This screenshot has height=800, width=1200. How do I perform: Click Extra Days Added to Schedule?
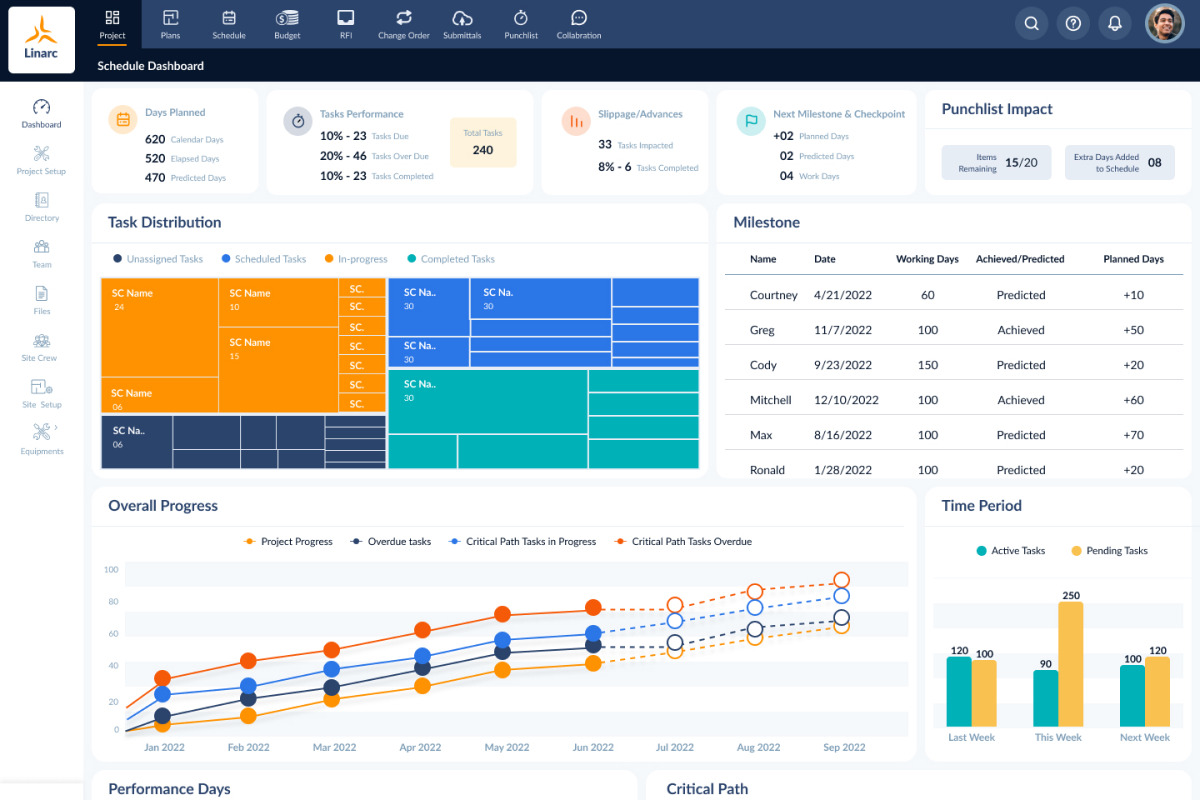(x=1119, y=162)
